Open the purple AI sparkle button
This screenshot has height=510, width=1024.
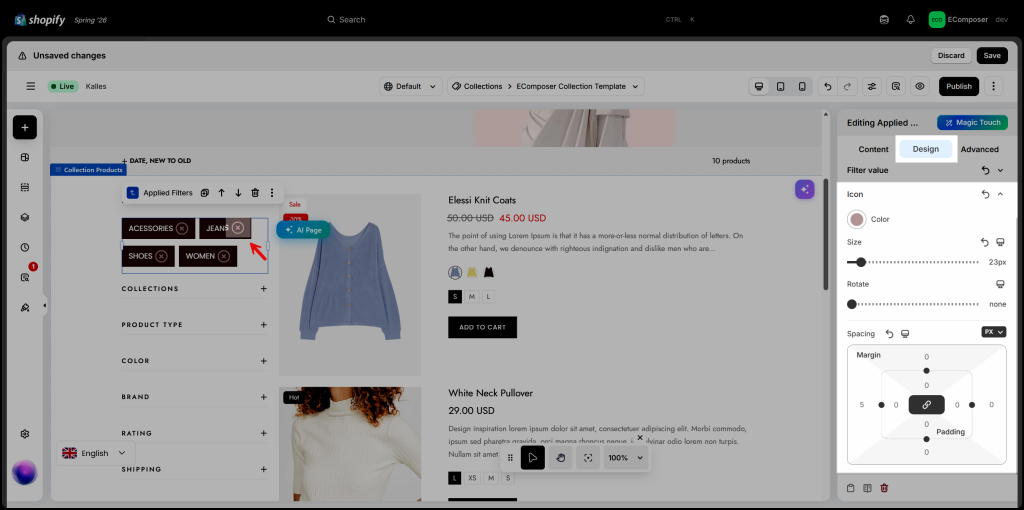pos(805,189)
